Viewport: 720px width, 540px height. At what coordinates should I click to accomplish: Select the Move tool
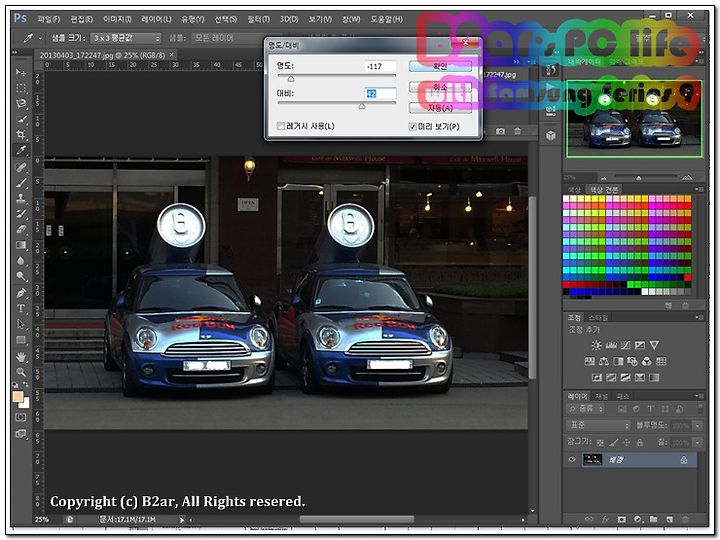pyautogui.click(x=21, y=73)
